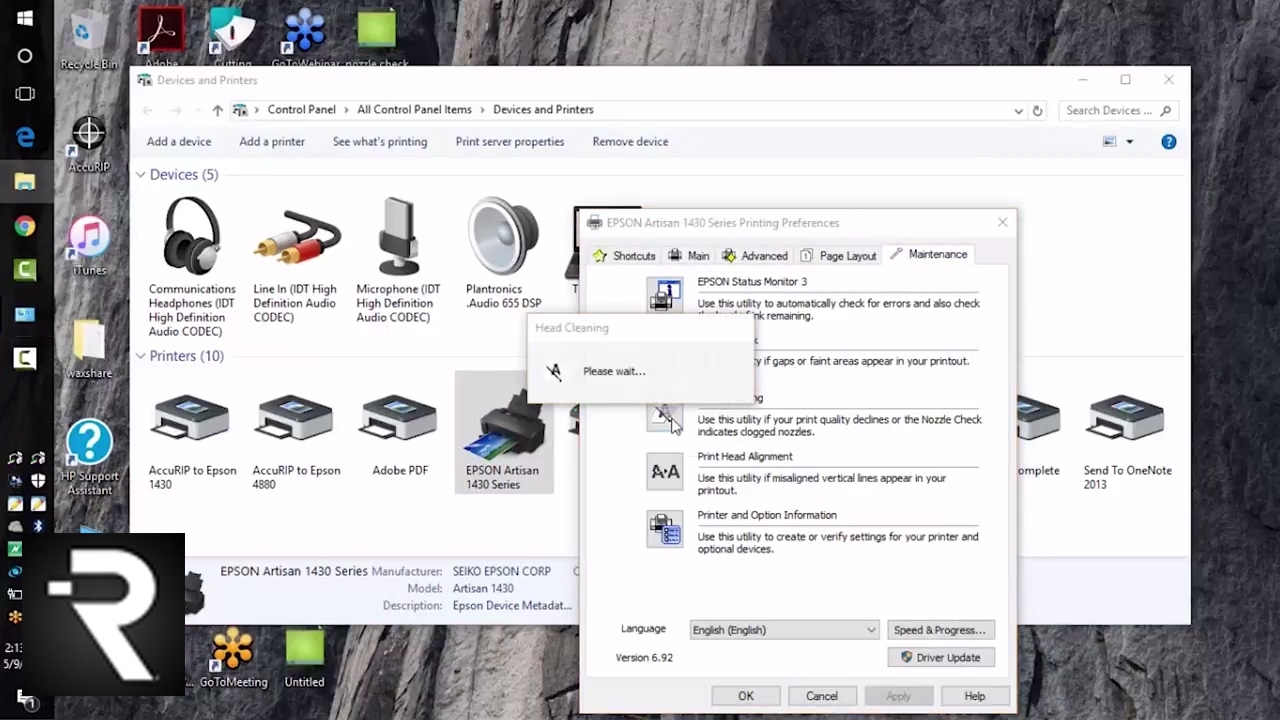
Task: Go up one level in Explorer
Action: click(x=217, y=110)
